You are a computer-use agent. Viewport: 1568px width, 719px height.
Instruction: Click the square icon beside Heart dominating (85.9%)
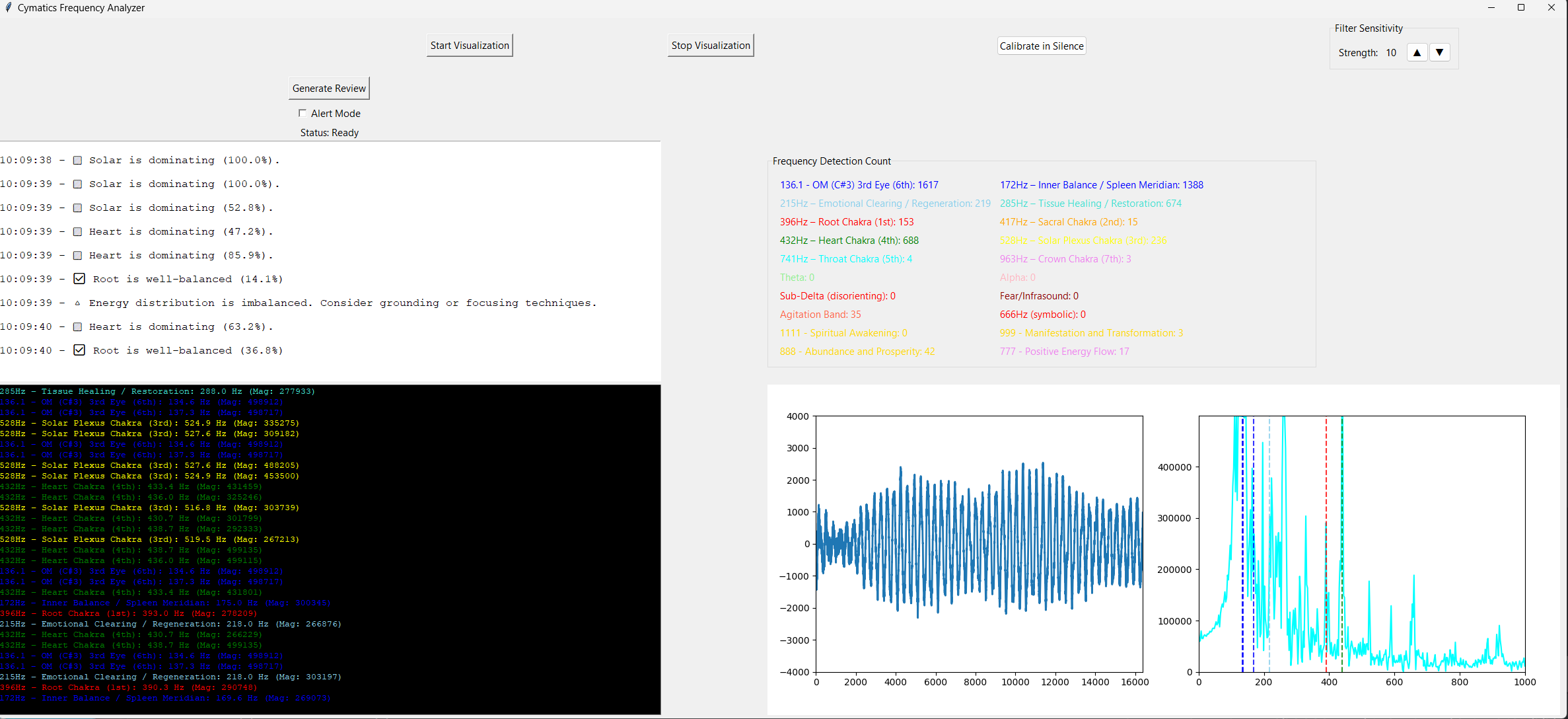pyautogui.click(x=77, y=255)
